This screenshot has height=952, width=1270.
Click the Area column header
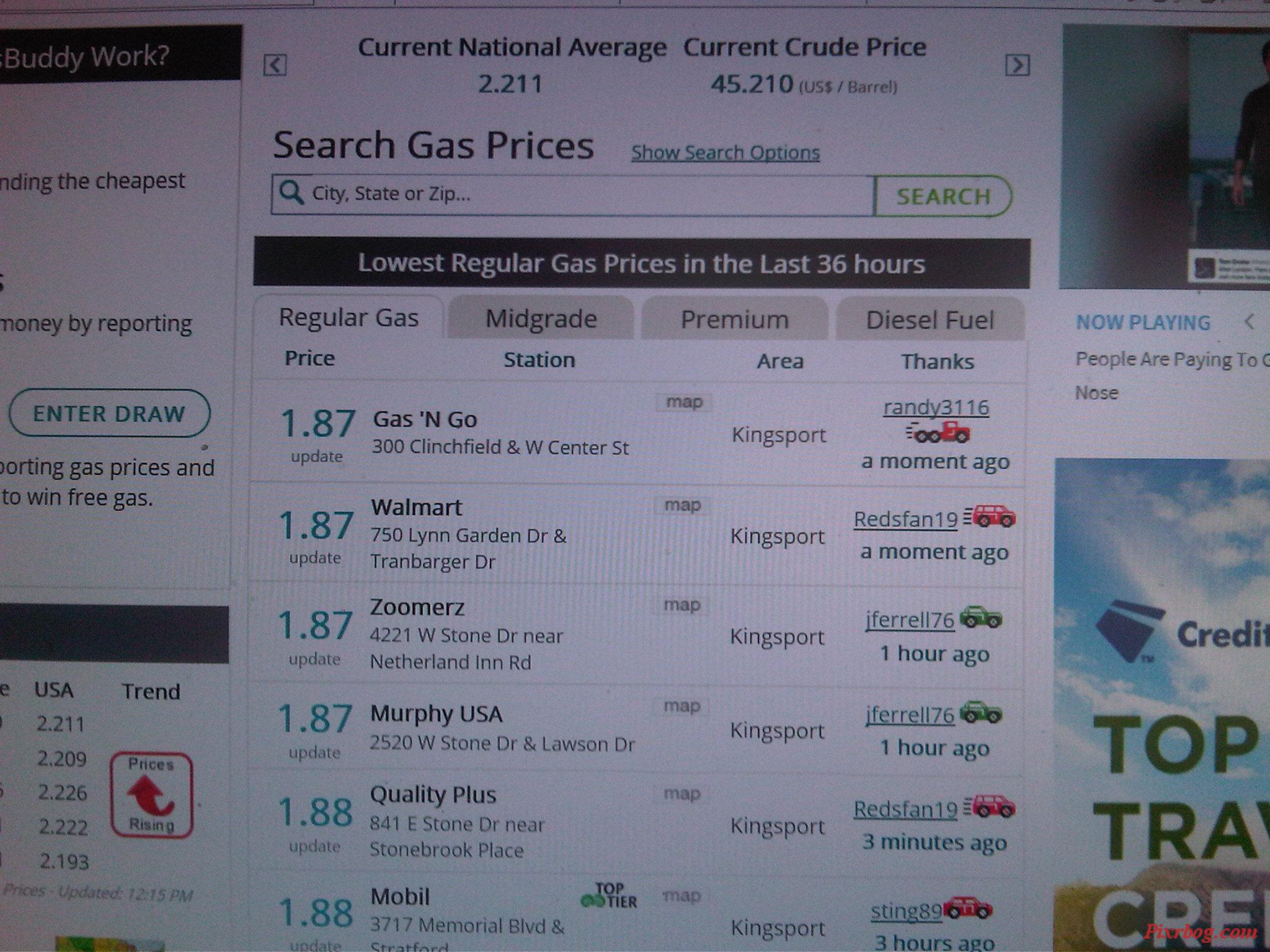click(780, 361)
